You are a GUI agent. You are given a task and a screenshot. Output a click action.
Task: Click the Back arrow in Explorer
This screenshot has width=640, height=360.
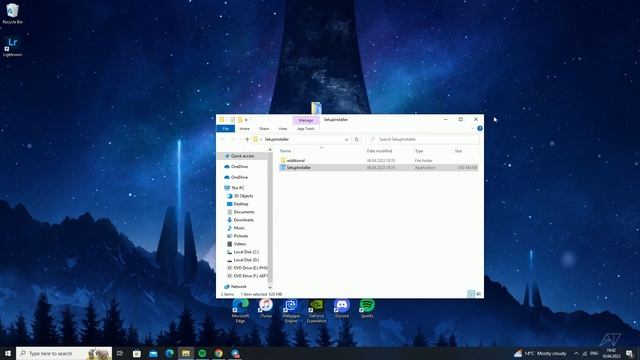[223, 140]
